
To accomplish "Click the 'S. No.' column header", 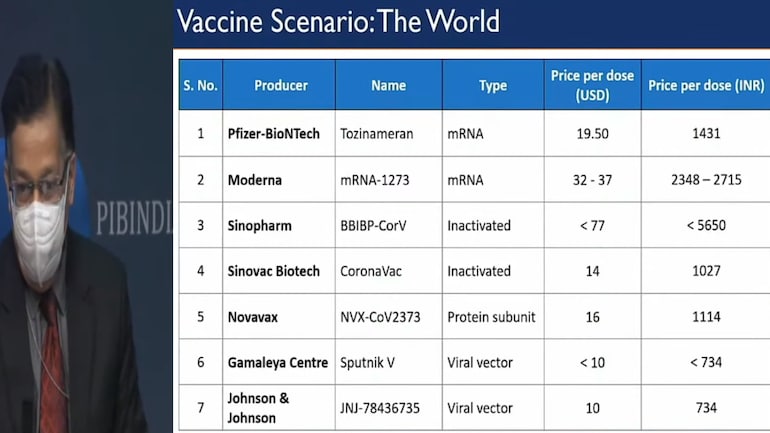I will pos(200,86).
